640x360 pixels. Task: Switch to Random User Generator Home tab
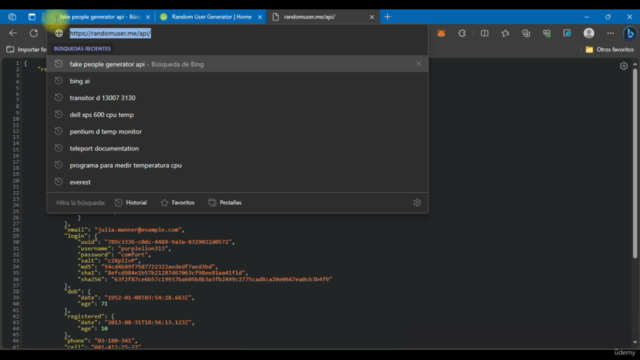(x=211, y=17)
